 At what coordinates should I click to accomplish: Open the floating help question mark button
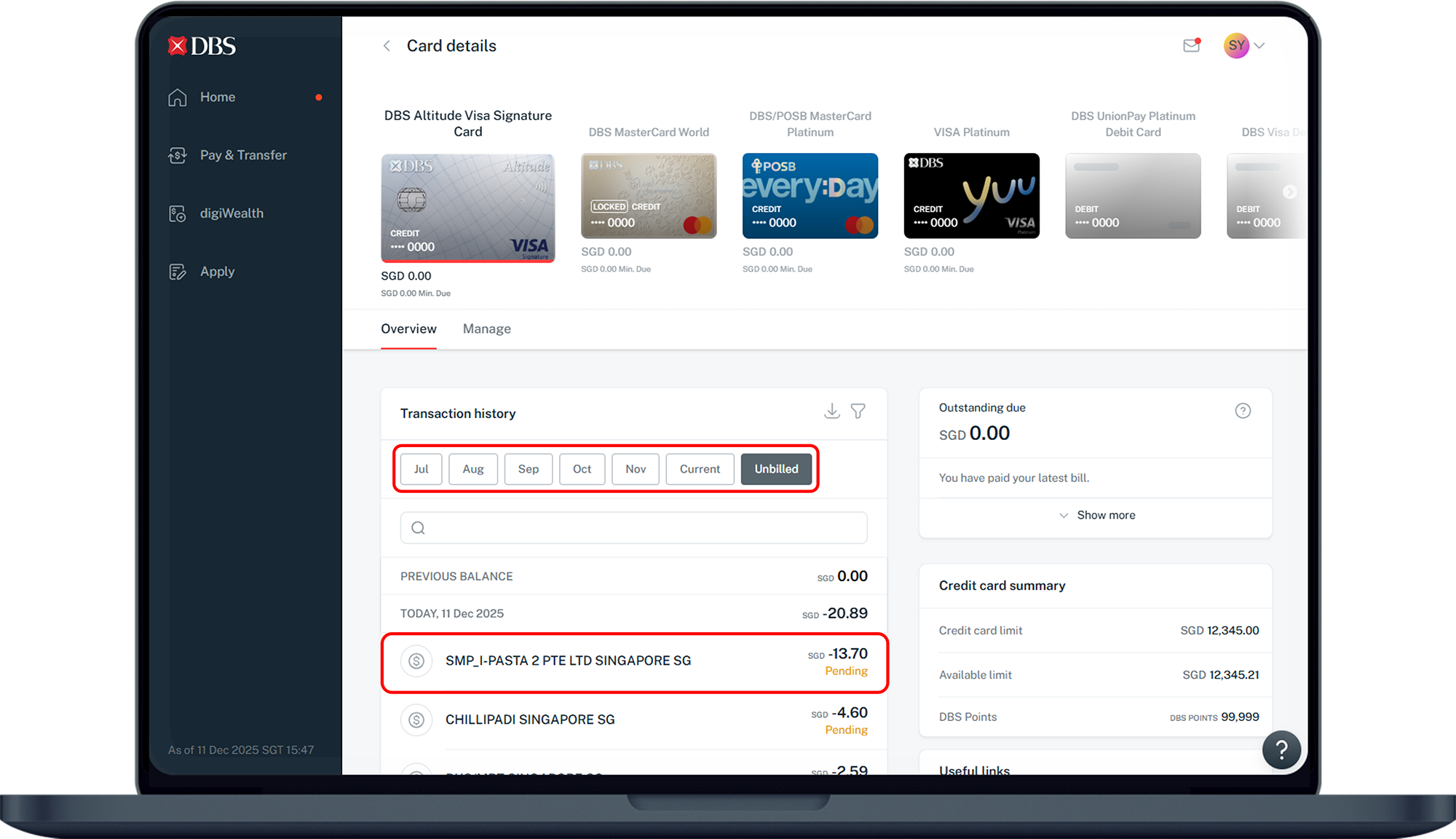[1281, 749]
